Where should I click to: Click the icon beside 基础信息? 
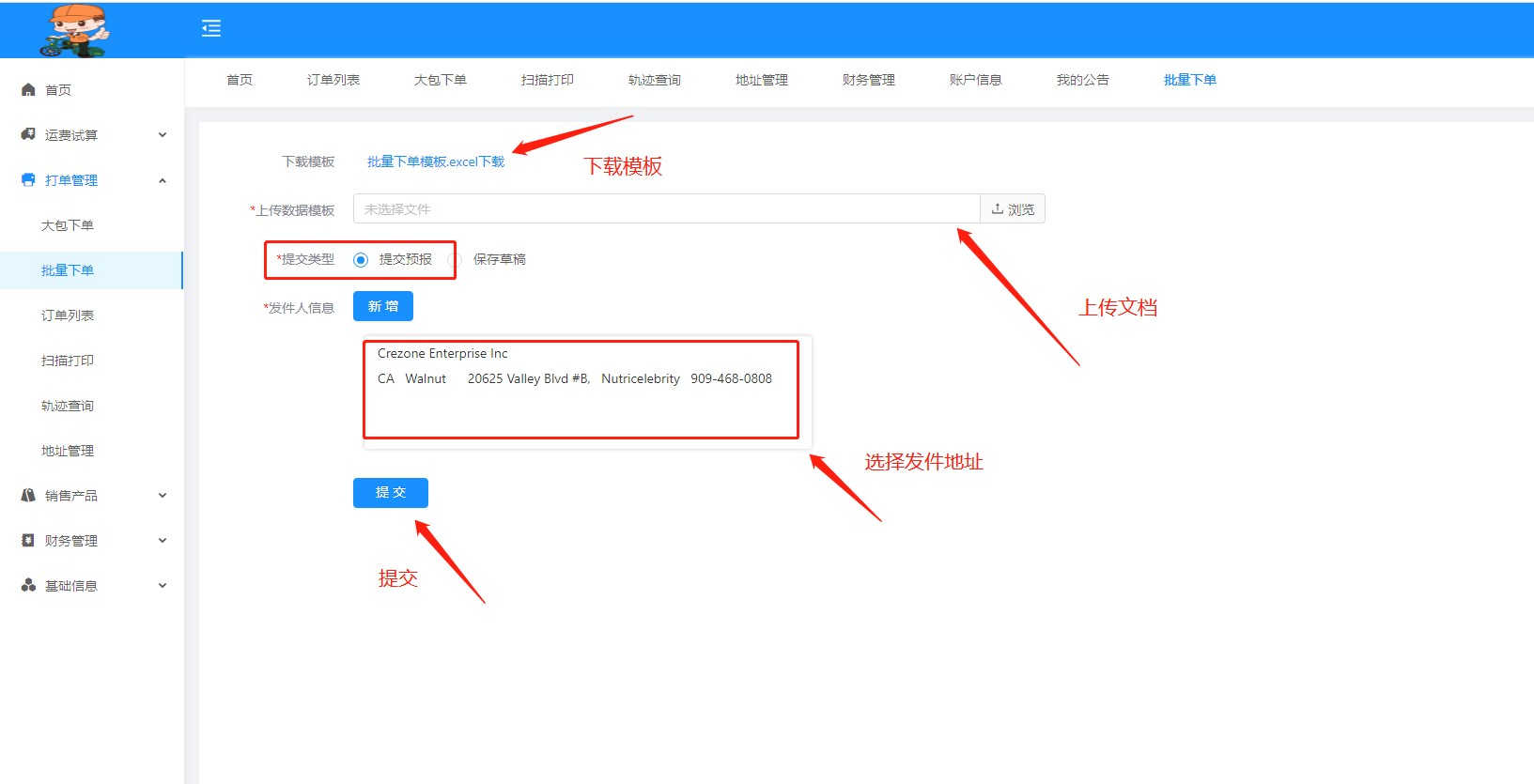tap(28, 586)
